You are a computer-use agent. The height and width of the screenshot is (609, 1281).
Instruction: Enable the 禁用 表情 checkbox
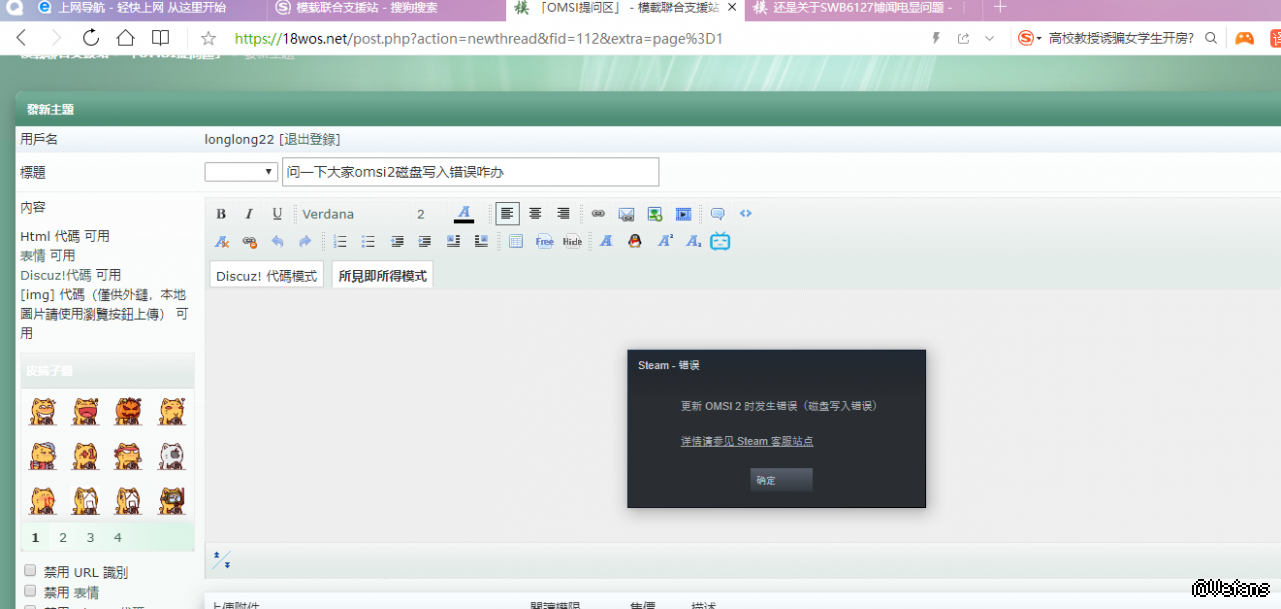(x=30, y=591)
